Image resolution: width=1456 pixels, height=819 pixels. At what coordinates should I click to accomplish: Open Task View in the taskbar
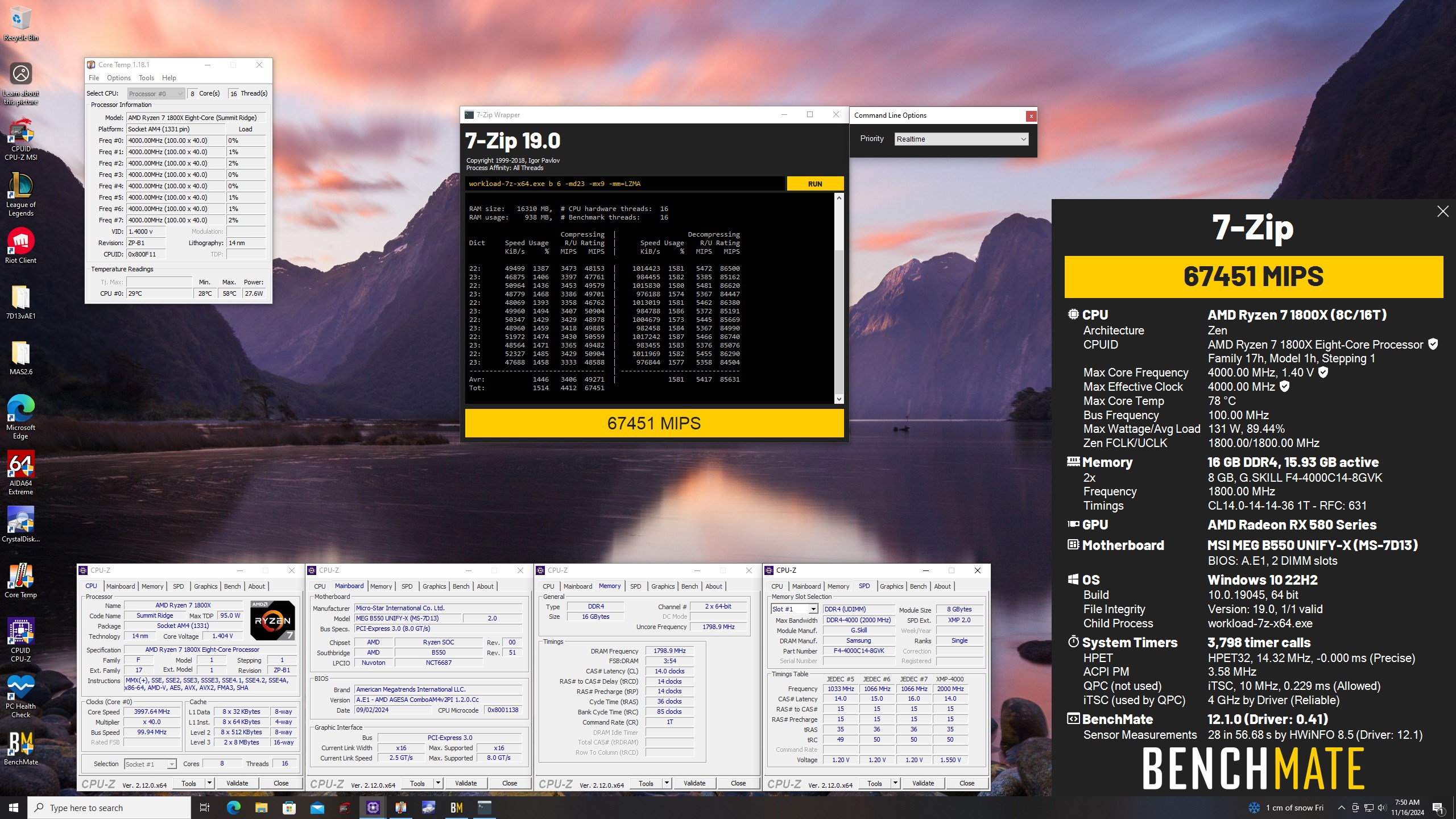(x=205, y=808)
